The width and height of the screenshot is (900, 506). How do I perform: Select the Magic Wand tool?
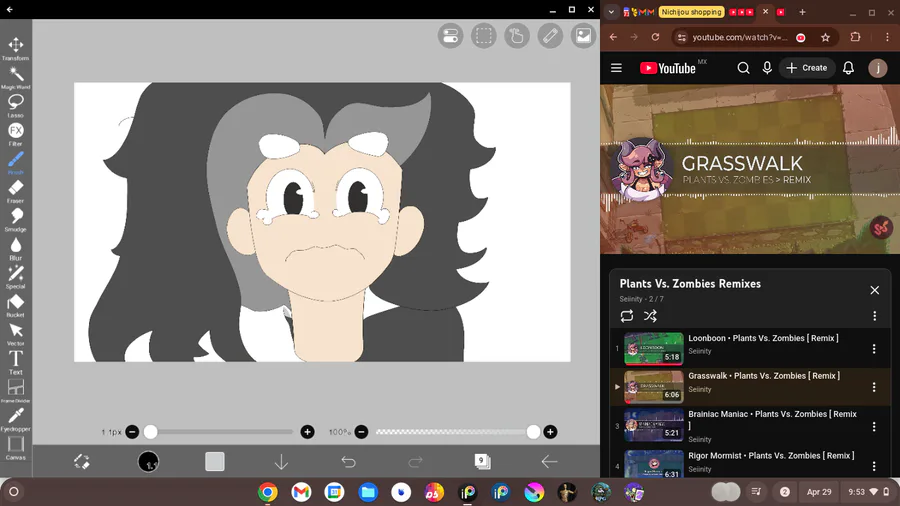coord(15,77)
